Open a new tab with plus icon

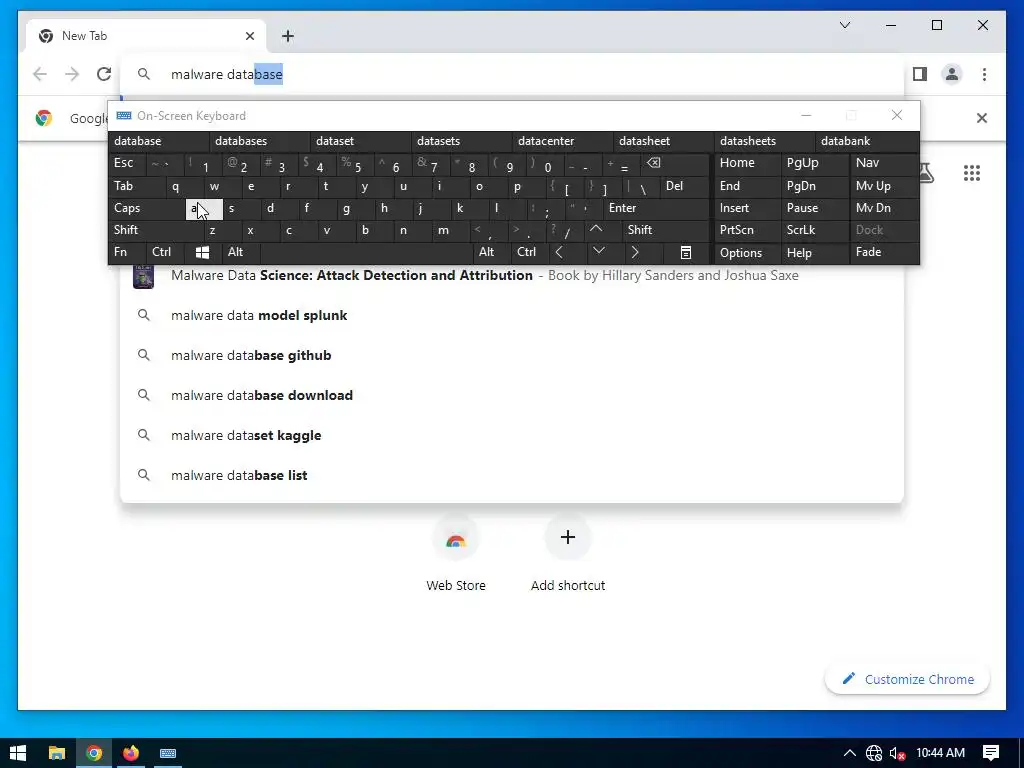click(288, 36)
